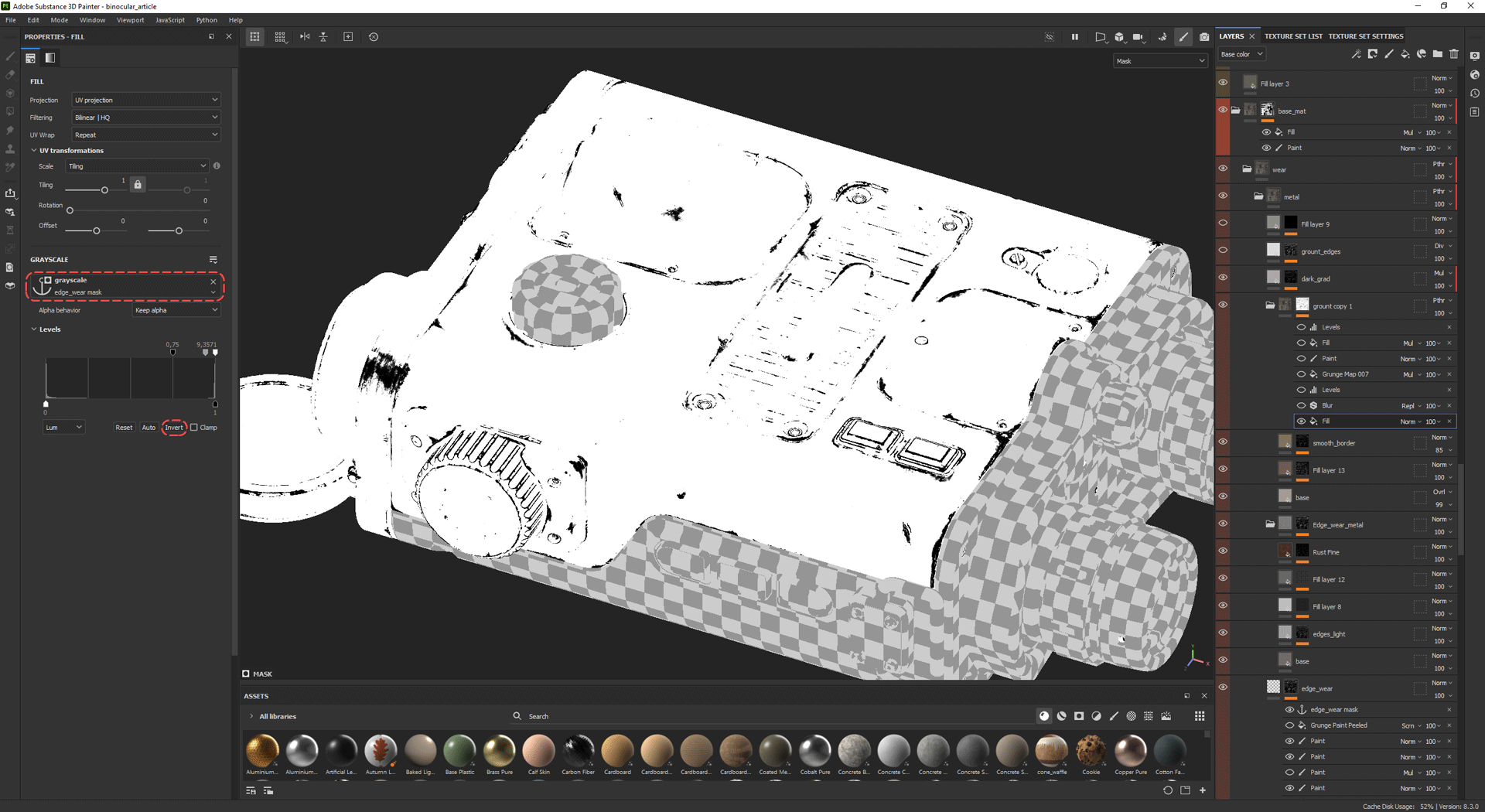The width and height of the screenshot is (1485, 812).
Task: Click the Auto button under Levels
Action: 148,428
